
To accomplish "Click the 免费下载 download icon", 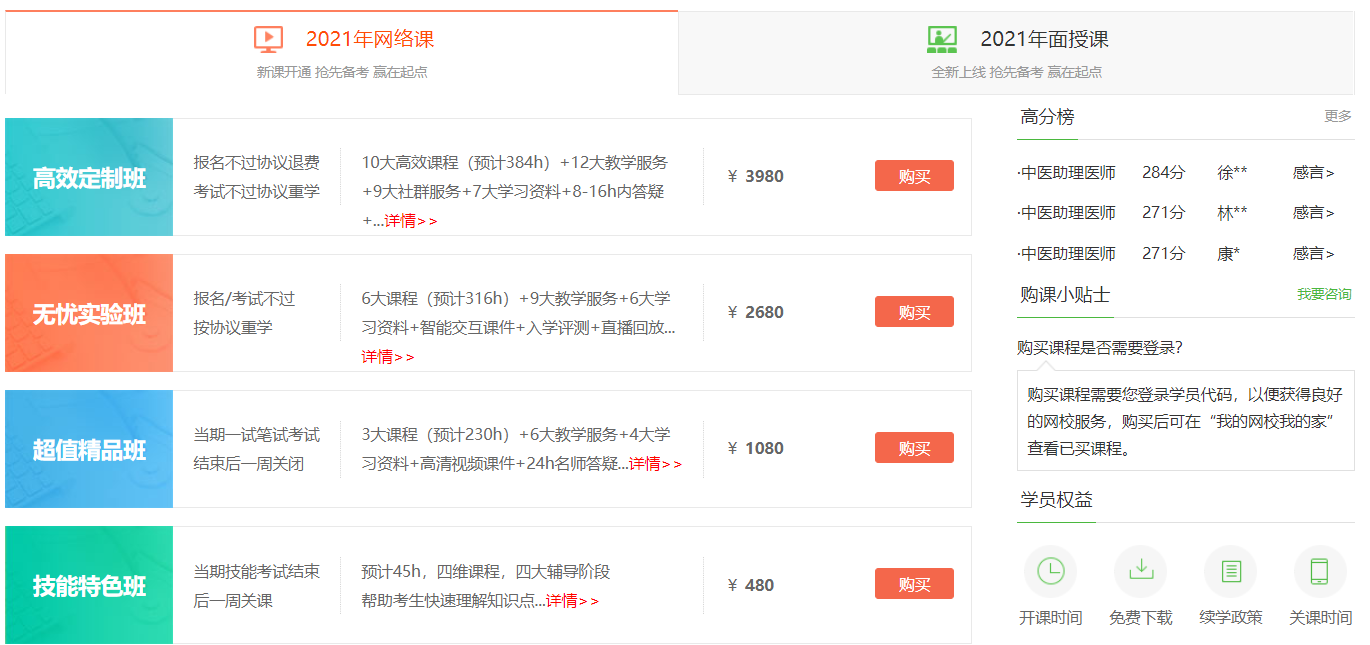I will pos(1140,571).
